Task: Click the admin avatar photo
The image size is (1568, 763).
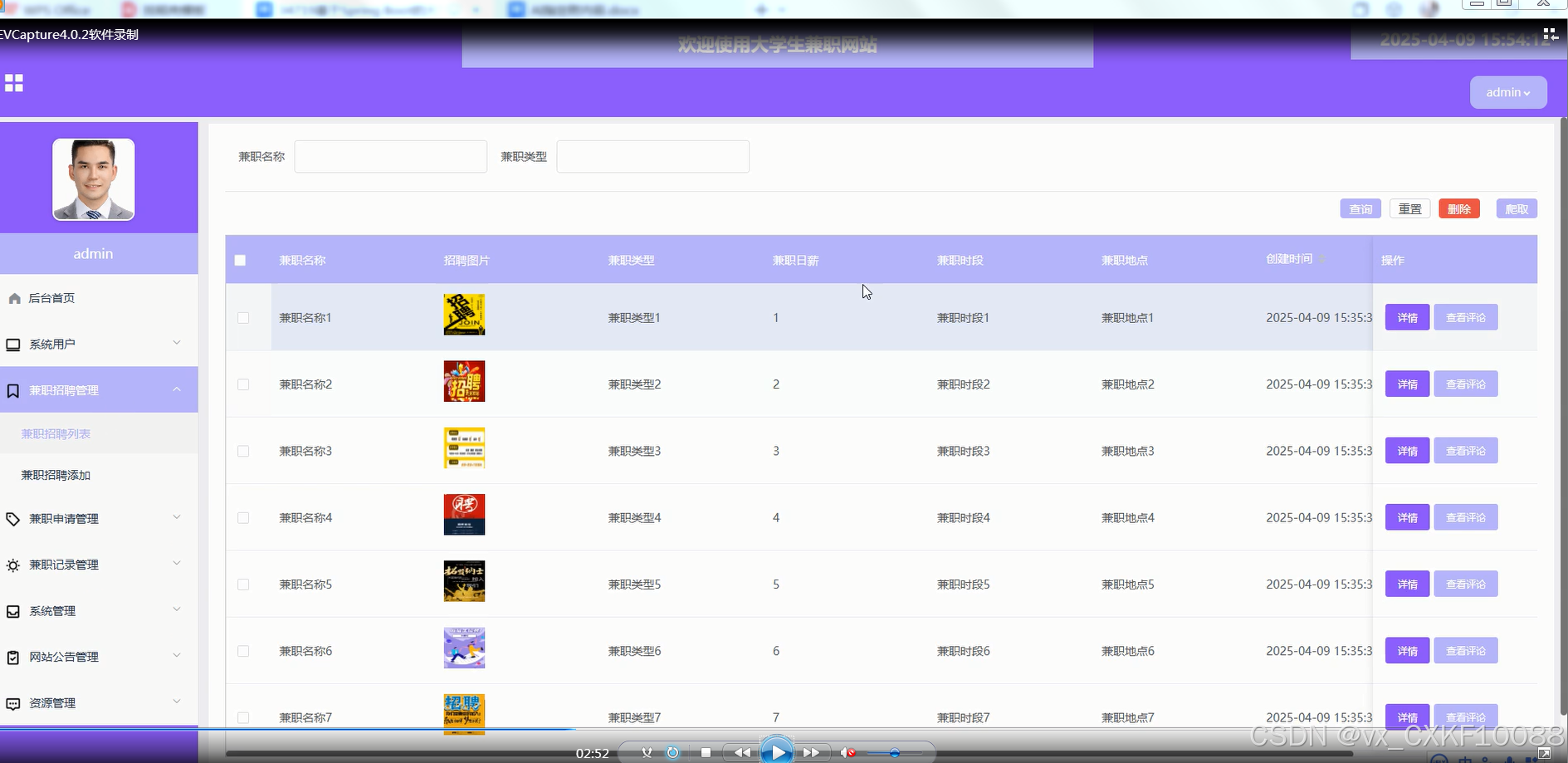Action: click(x=94, y=179)
